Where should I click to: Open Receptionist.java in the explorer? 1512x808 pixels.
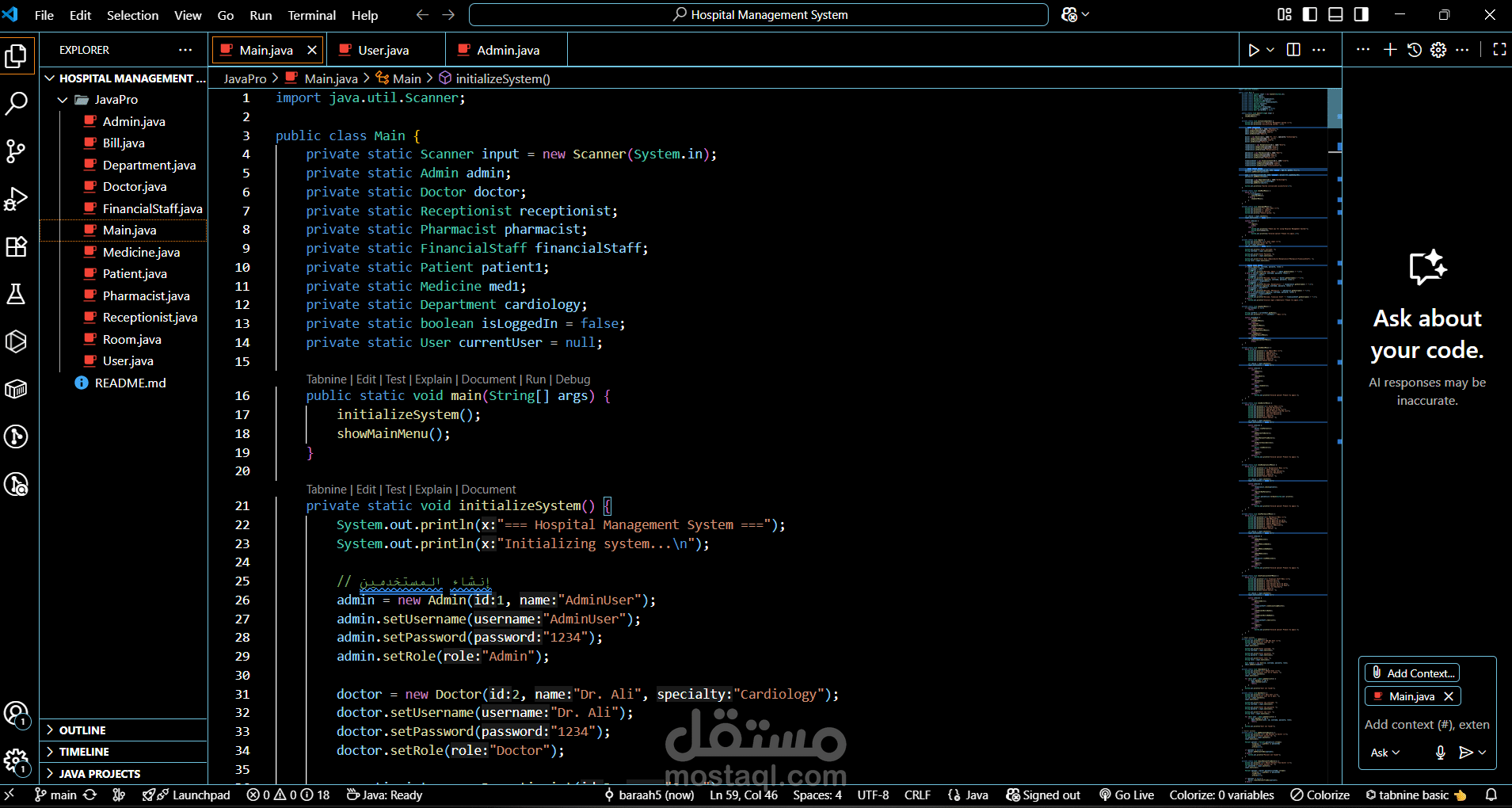(150, 318)
